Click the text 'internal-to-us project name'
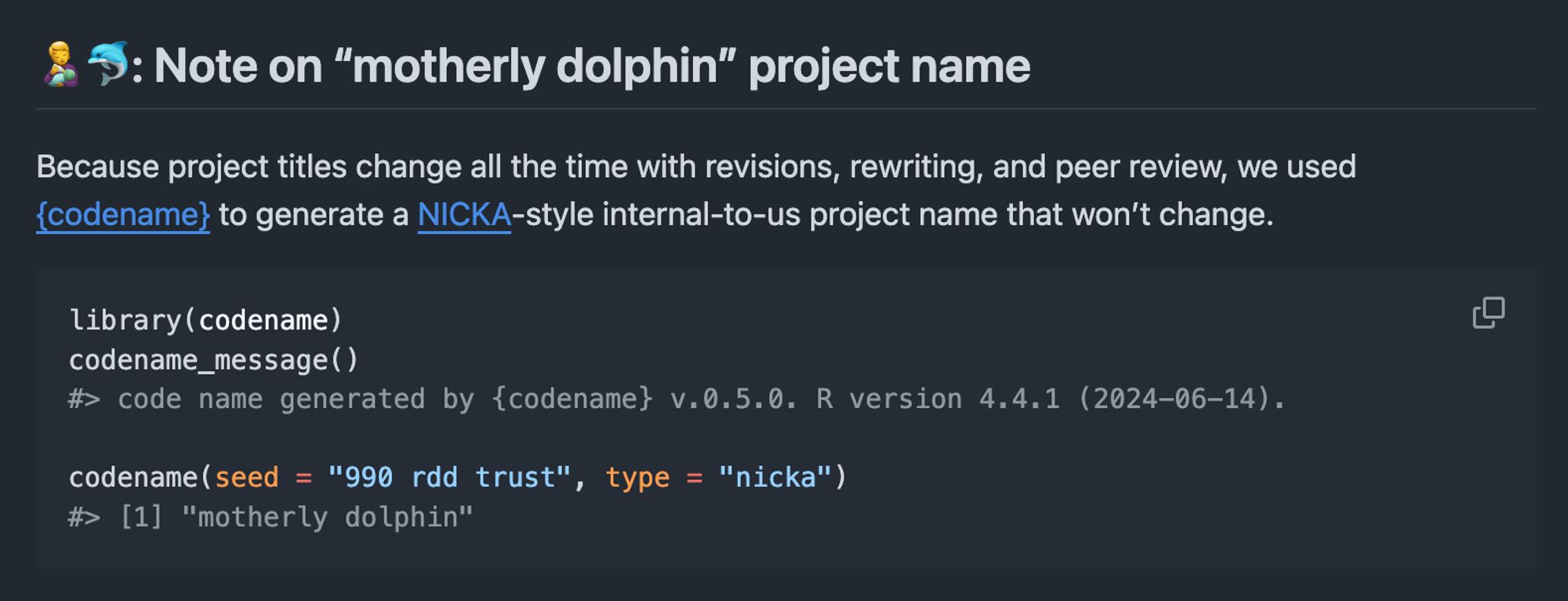The image size is (1568, 601). [x=800, y=214]
